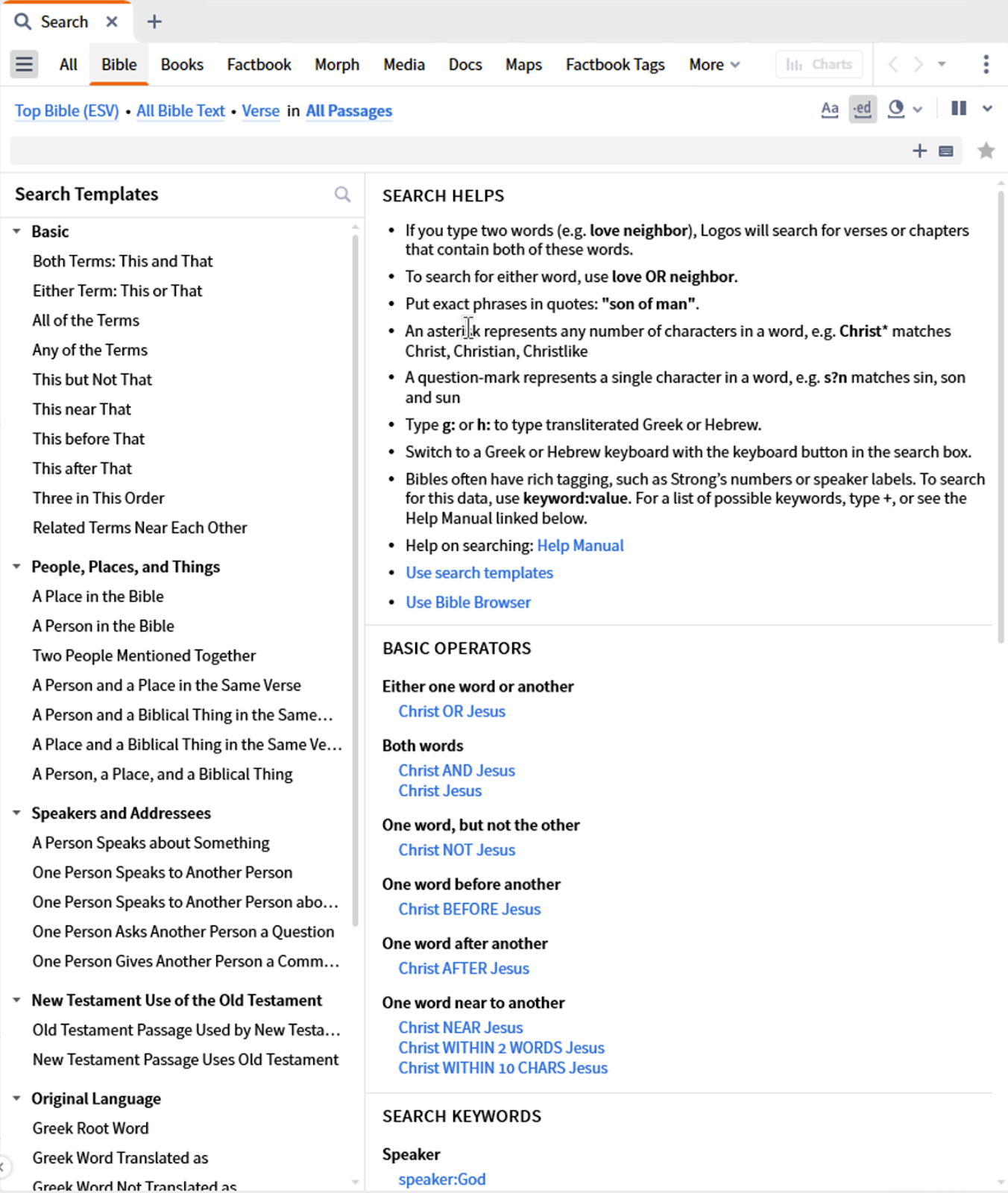Open the Help Manual link
This screenshot has width=1008, height=1193.
pyautogui.click(x=580, y=546)
